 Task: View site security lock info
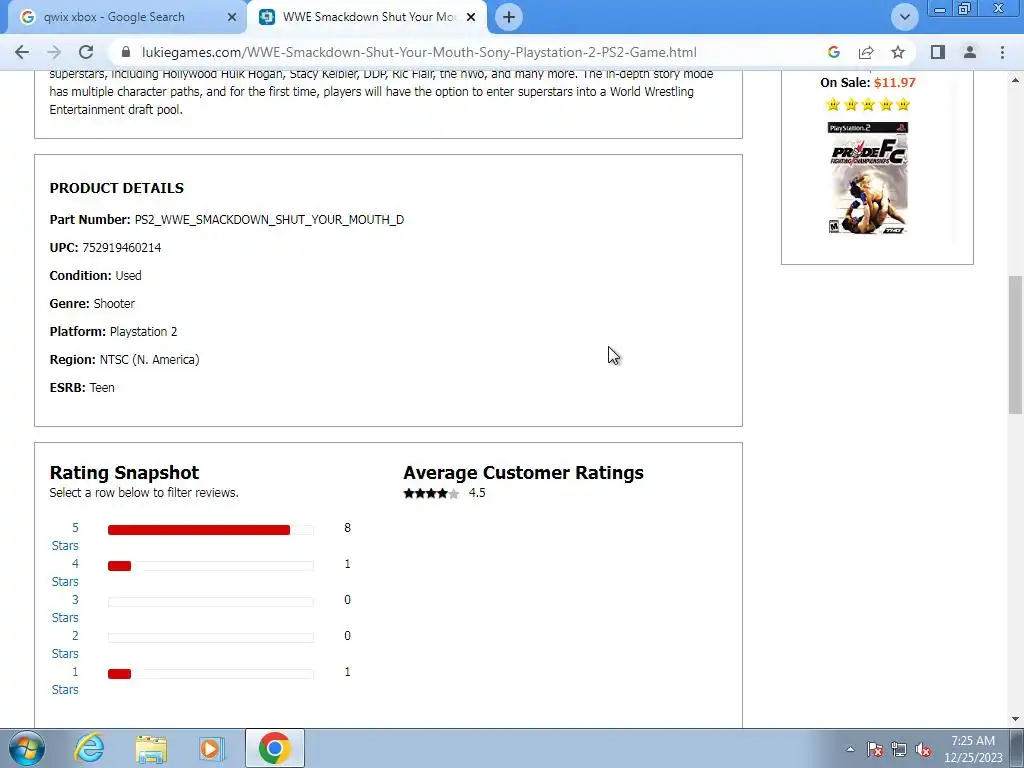(x=127, y=52)
